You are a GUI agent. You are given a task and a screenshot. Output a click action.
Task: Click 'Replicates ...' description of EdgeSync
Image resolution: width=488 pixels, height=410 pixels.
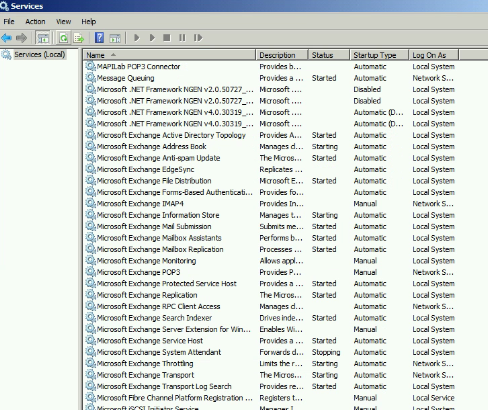pos(281,169)
